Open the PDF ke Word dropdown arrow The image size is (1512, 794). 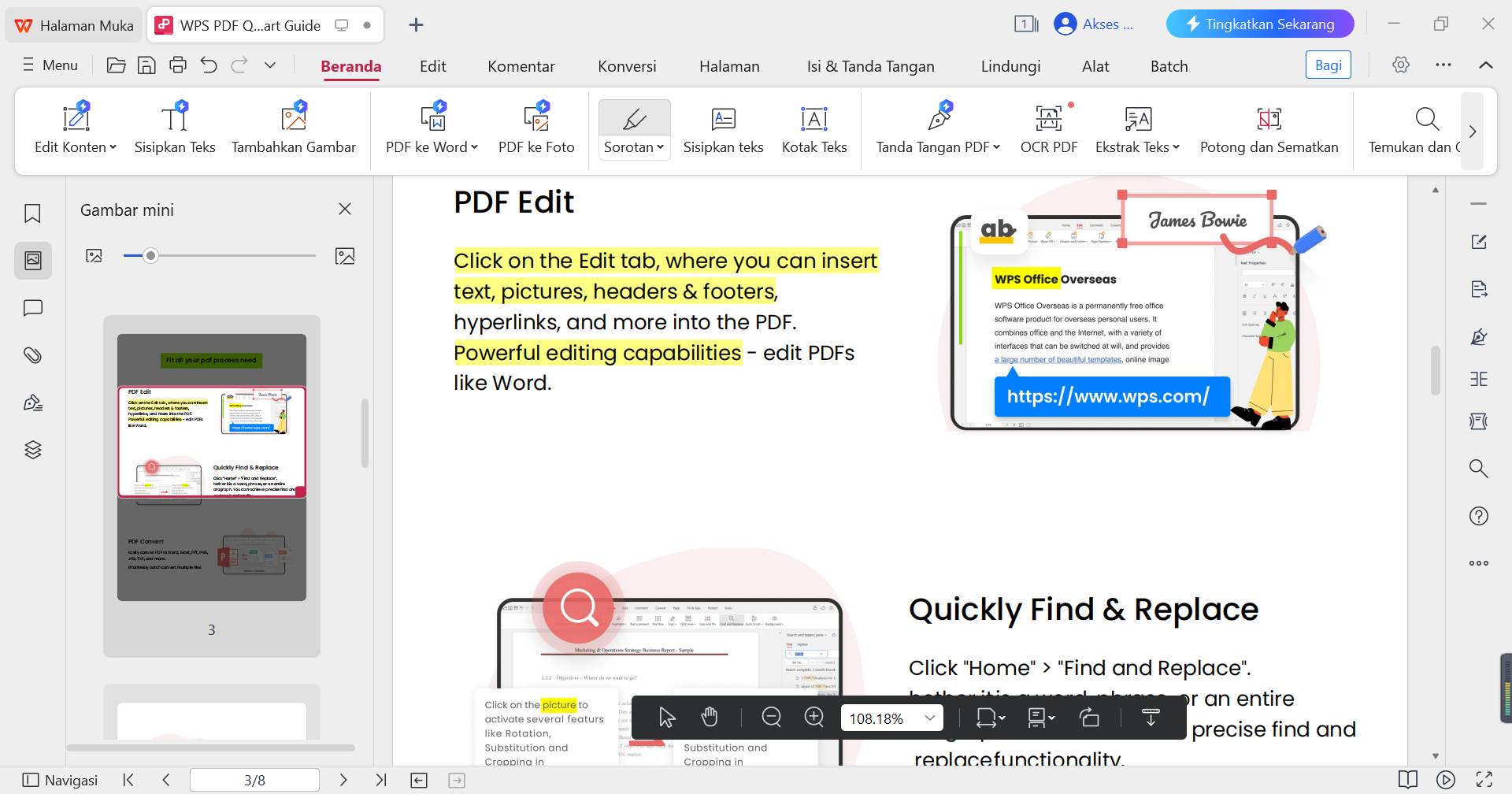[x=472, y=147]
